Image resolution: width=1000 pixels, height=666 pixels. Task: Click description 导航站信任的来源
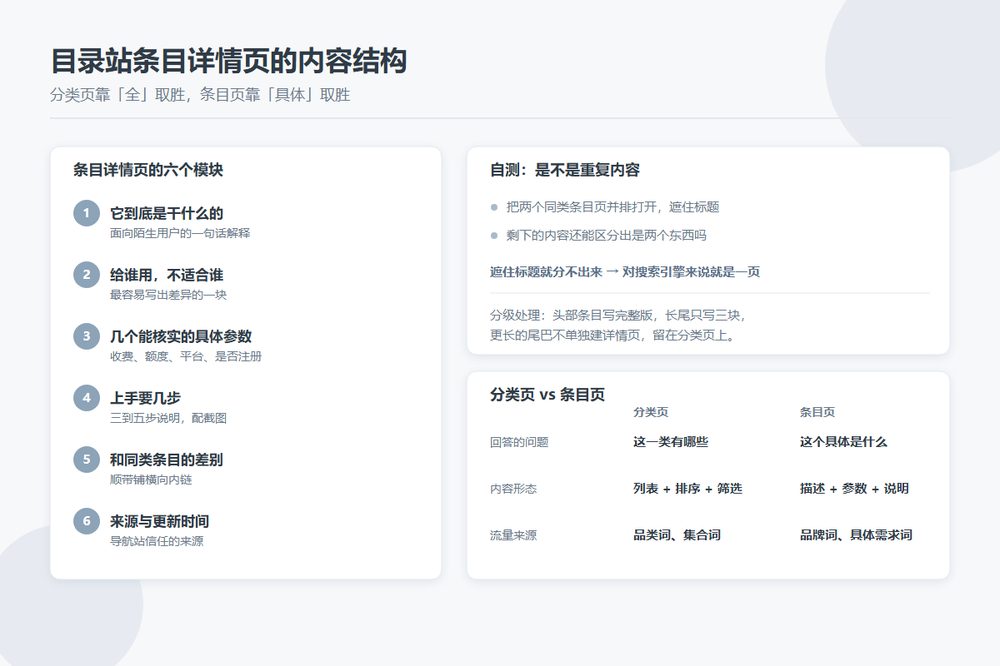pos(157,541)
